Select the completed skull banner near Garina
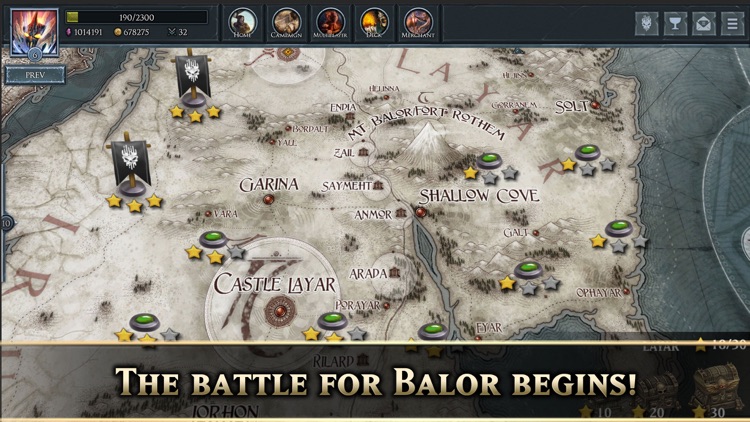 point(131,165)
